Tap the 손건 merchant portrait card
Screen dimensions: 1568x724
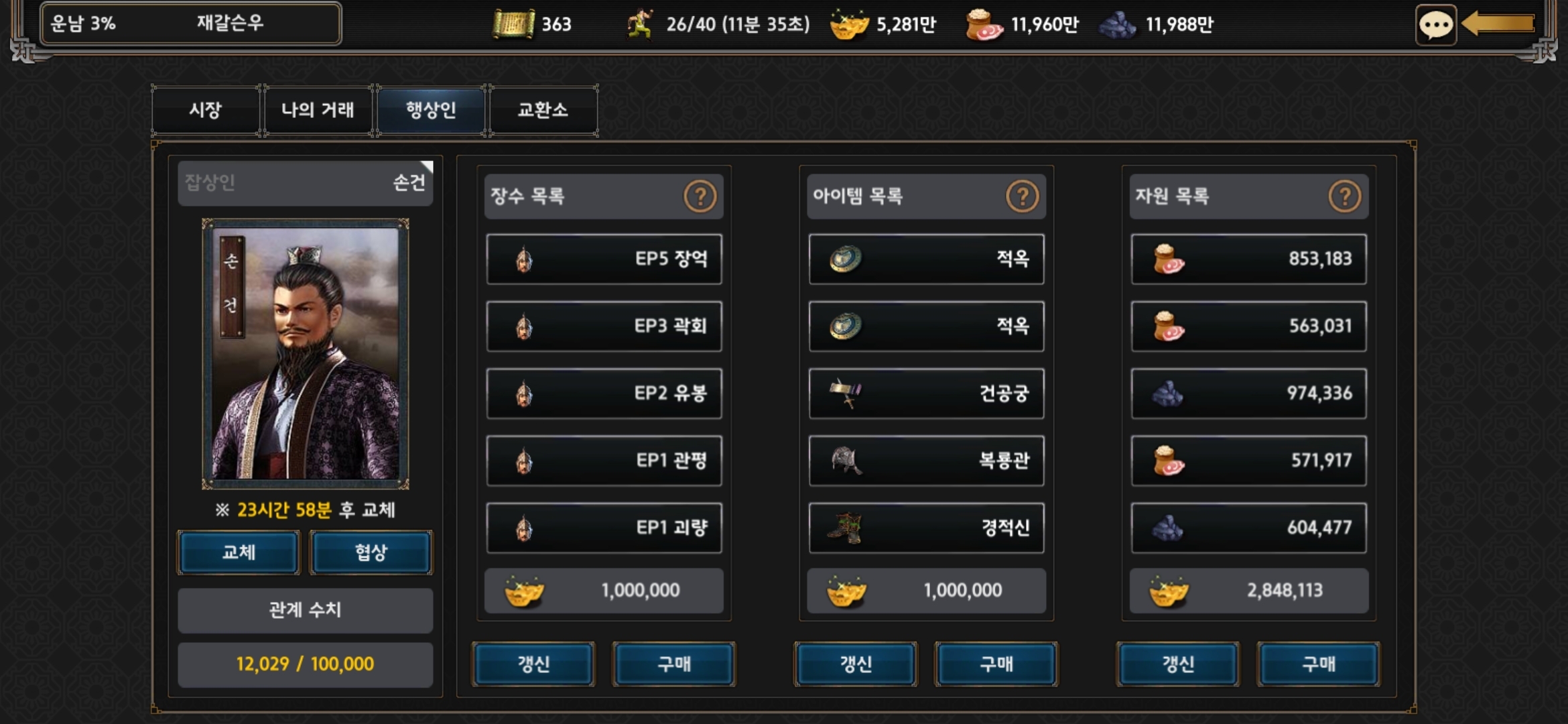click(306, 354)
